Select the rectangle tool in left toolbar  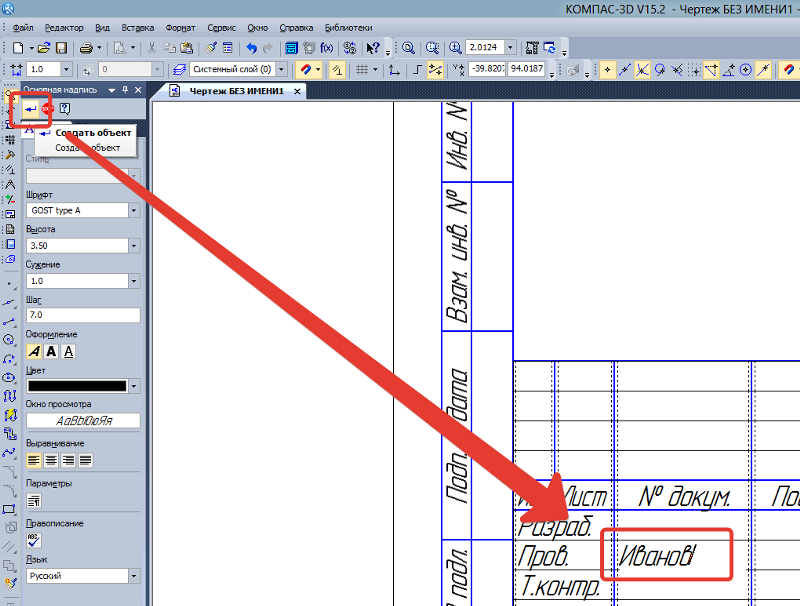(x=9, y=509)
